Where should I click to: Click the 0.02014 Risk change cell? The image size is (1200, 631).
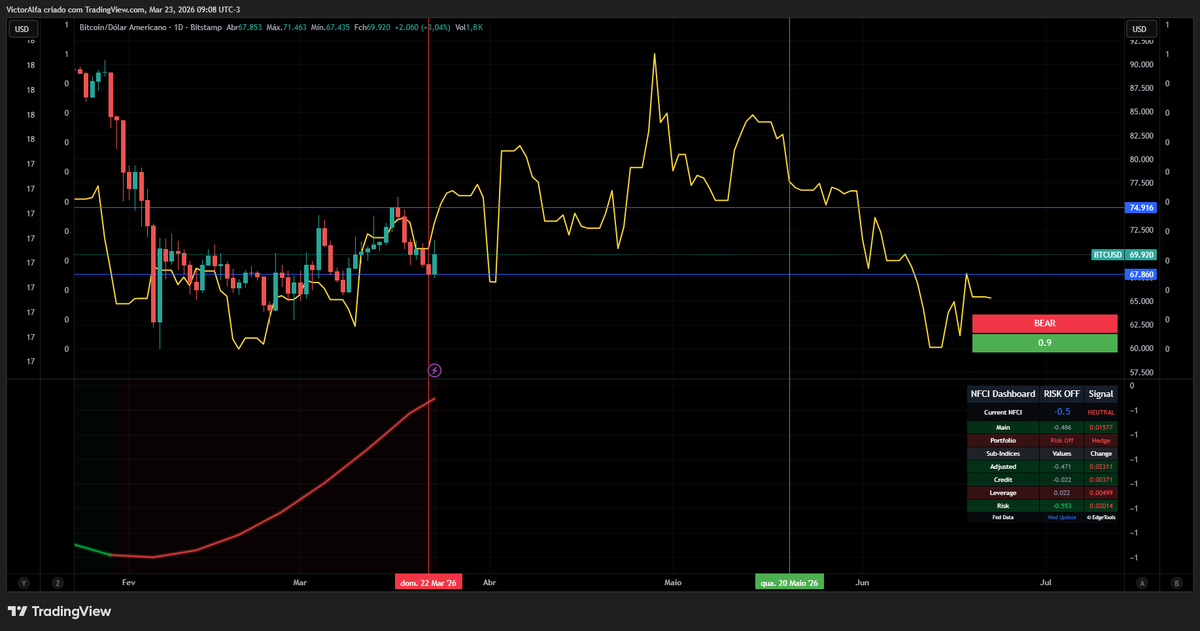tap(1101, 505)
